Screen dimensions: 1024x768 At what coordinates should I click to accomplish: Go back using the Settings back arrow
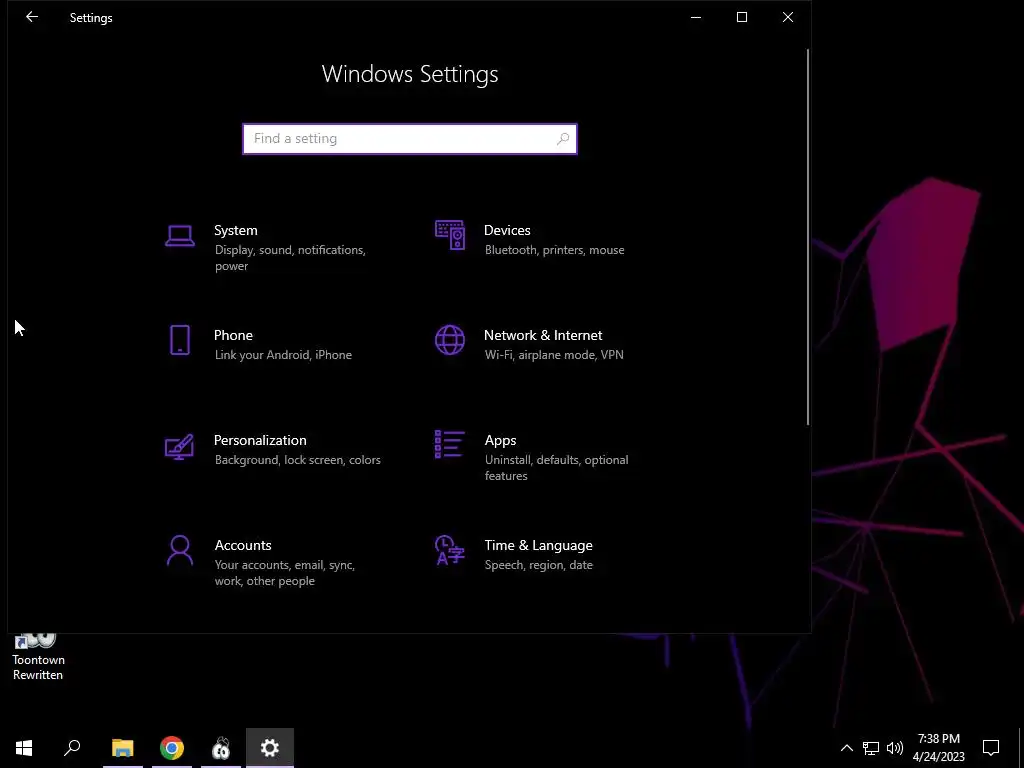(31, 18)
